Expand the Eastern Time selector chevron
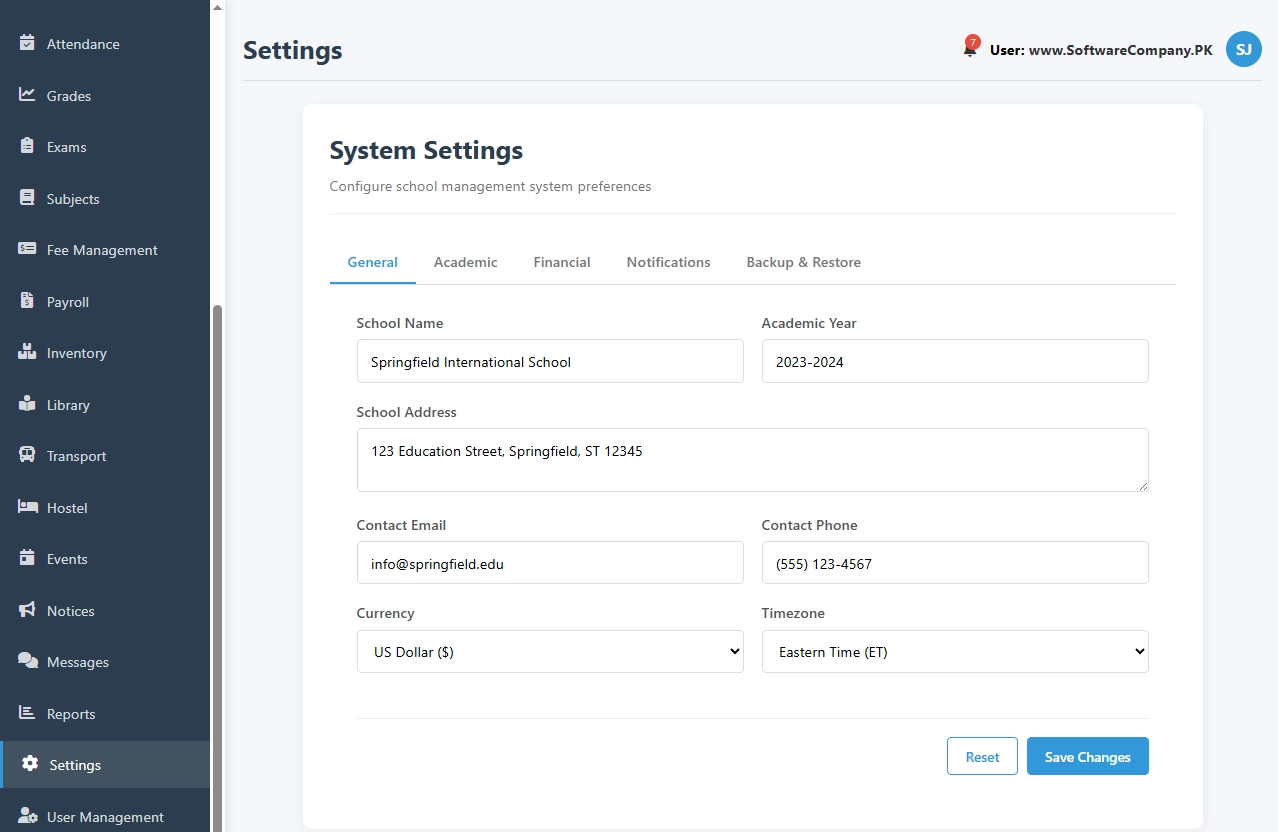 click(1139, 651)
